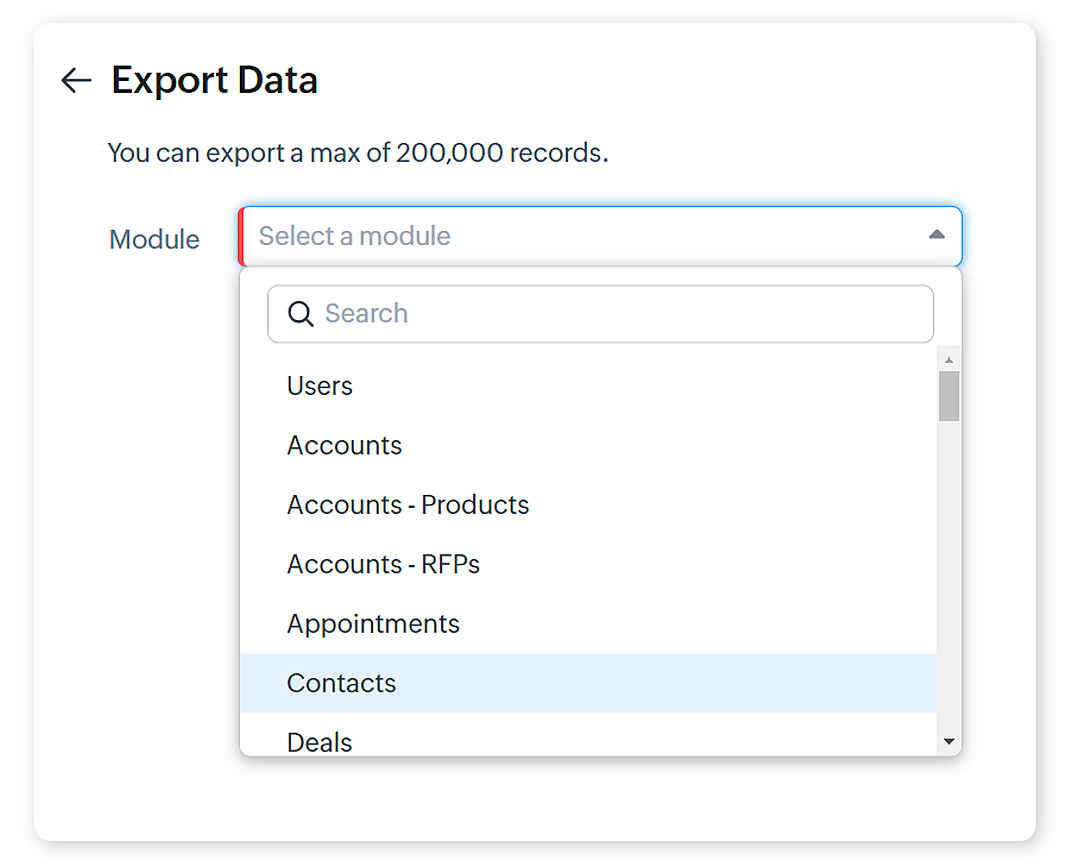Collapse the module dropdown using its caret
Viewport: 1071px width, 865px height.
tap(936, 235)
